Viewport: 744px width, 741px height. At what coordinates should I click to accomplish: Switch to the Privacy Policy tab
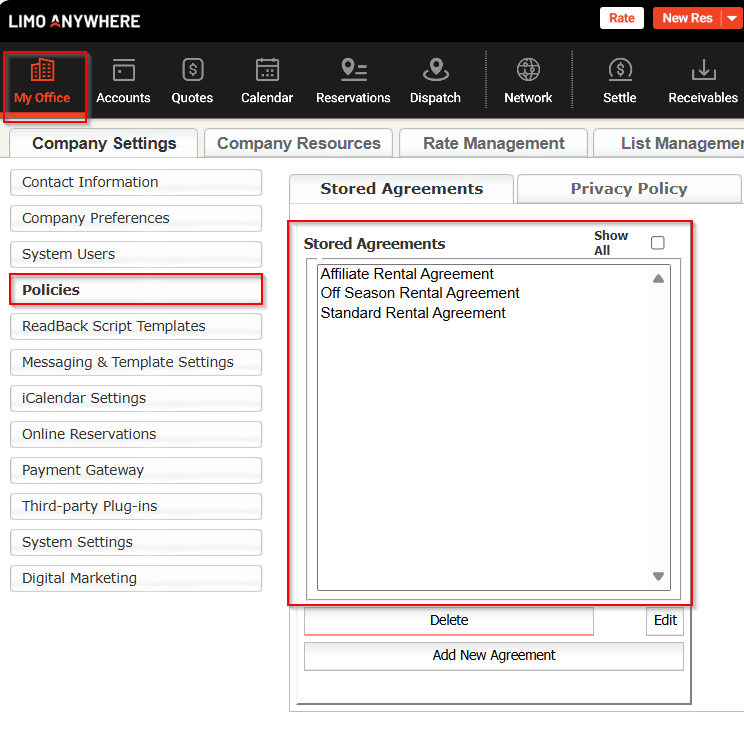(x=628, y=189)
